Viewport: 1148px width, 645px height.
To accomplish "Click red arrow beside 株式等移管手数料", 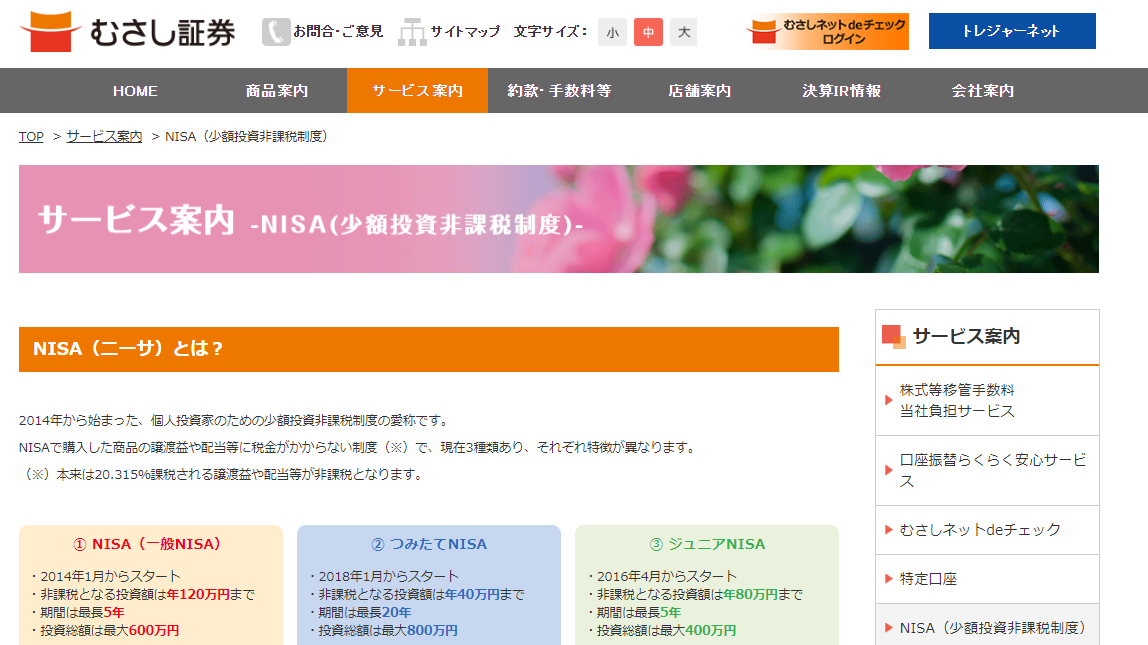I will pos(889,400).
